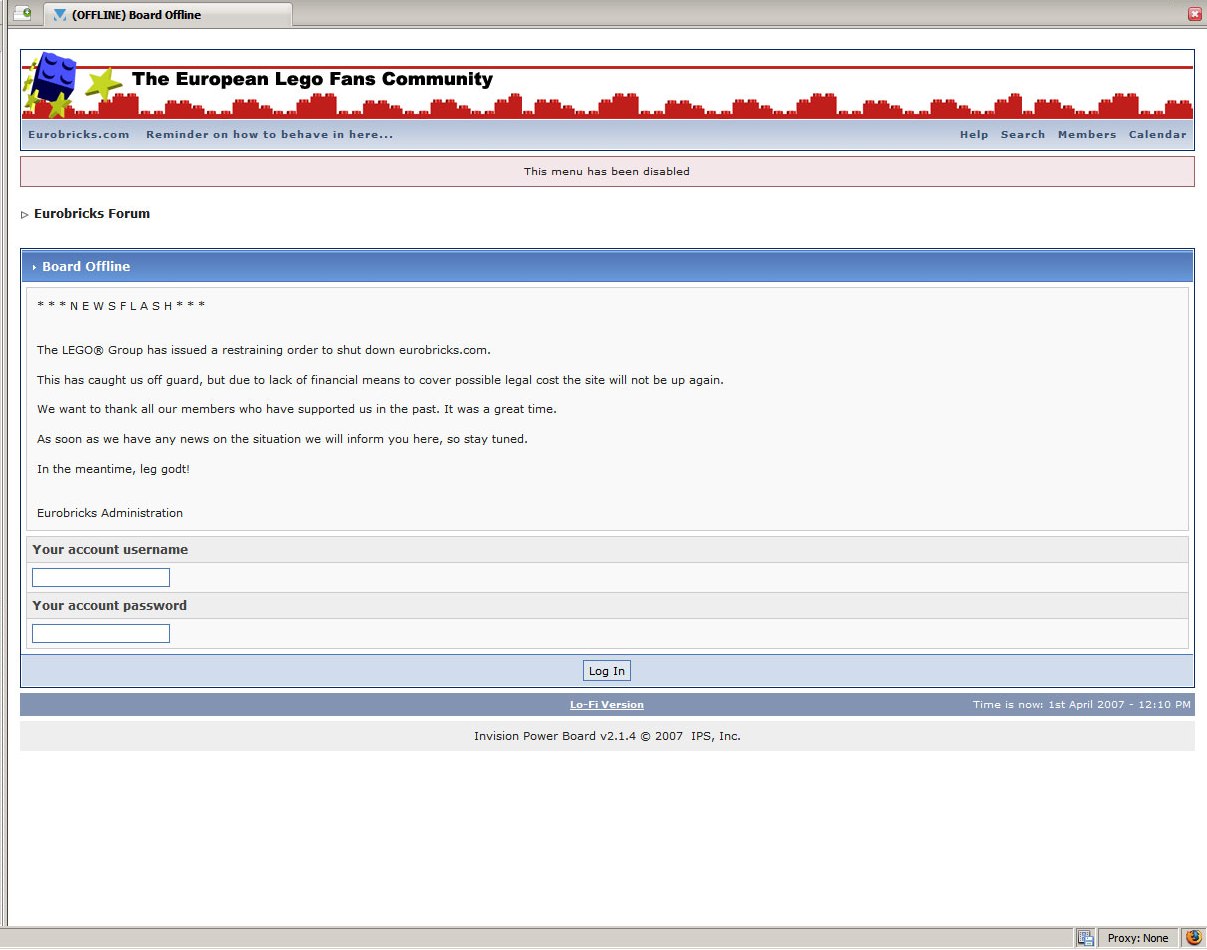The height and width of the screenshot is (950, 1207).
Task: Open the reminder on how to behave link
Action: click(269, 135)
